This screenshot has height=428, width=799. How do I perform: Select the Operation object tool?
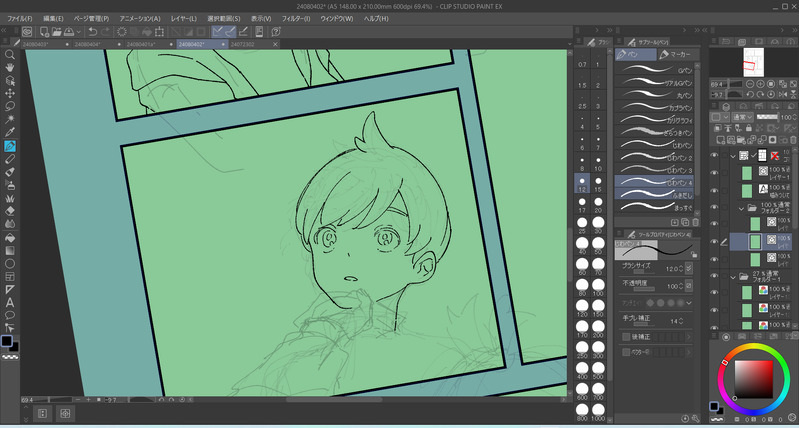[x=9, y=81]
